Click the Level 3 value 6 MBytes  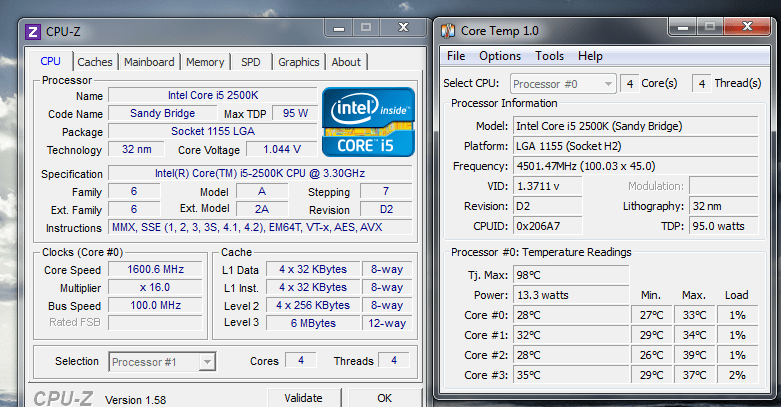[313, 323]
